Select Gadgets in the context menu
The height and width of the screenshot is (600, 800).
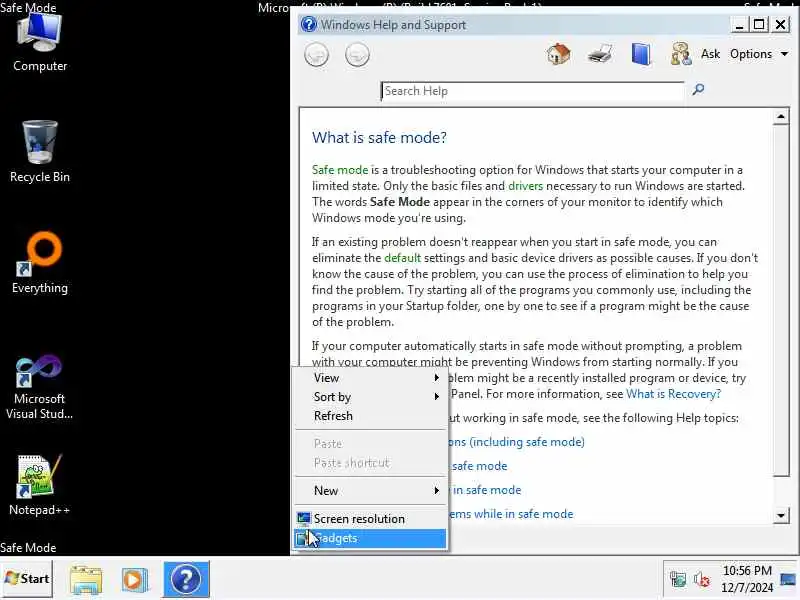tap(370, 538)
